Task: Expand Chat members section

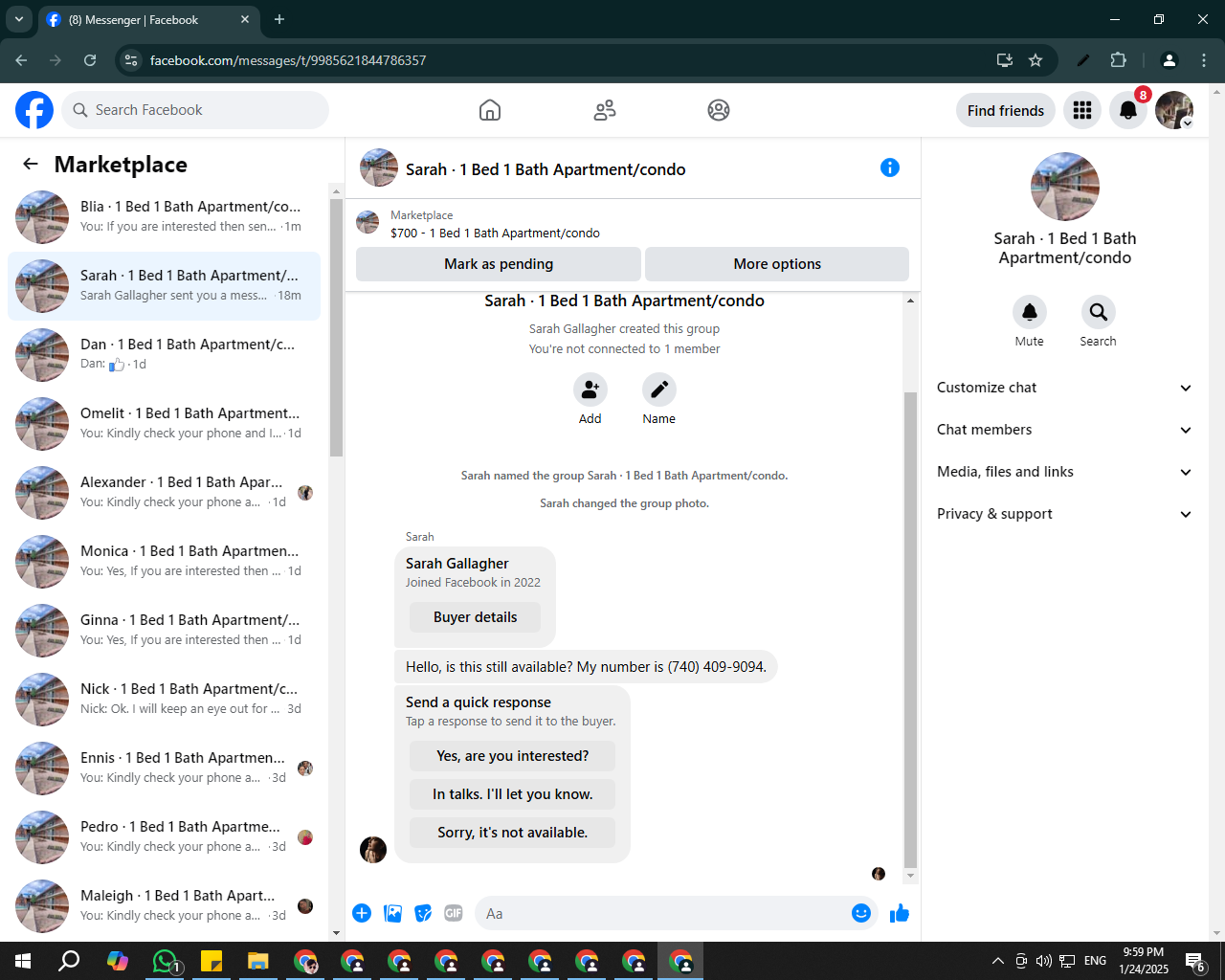Action: coord(1065,430)
